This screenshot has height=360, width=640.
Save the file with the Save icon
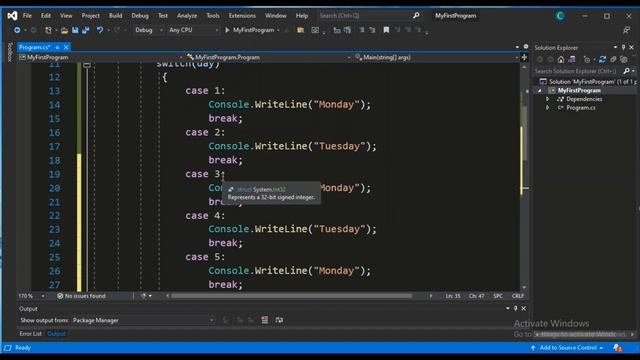tap(75, 30)
